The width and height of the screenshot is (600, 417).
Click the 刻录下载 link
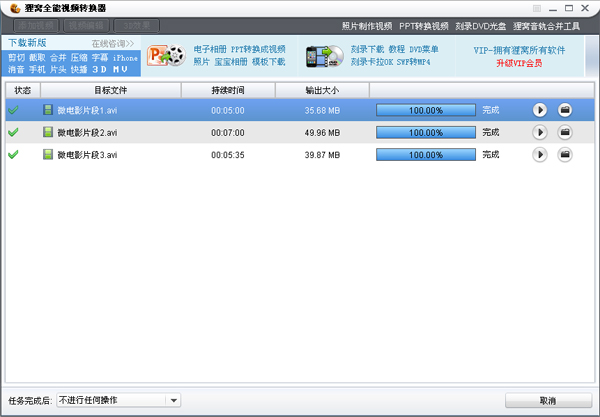click(x=367, y=49)
